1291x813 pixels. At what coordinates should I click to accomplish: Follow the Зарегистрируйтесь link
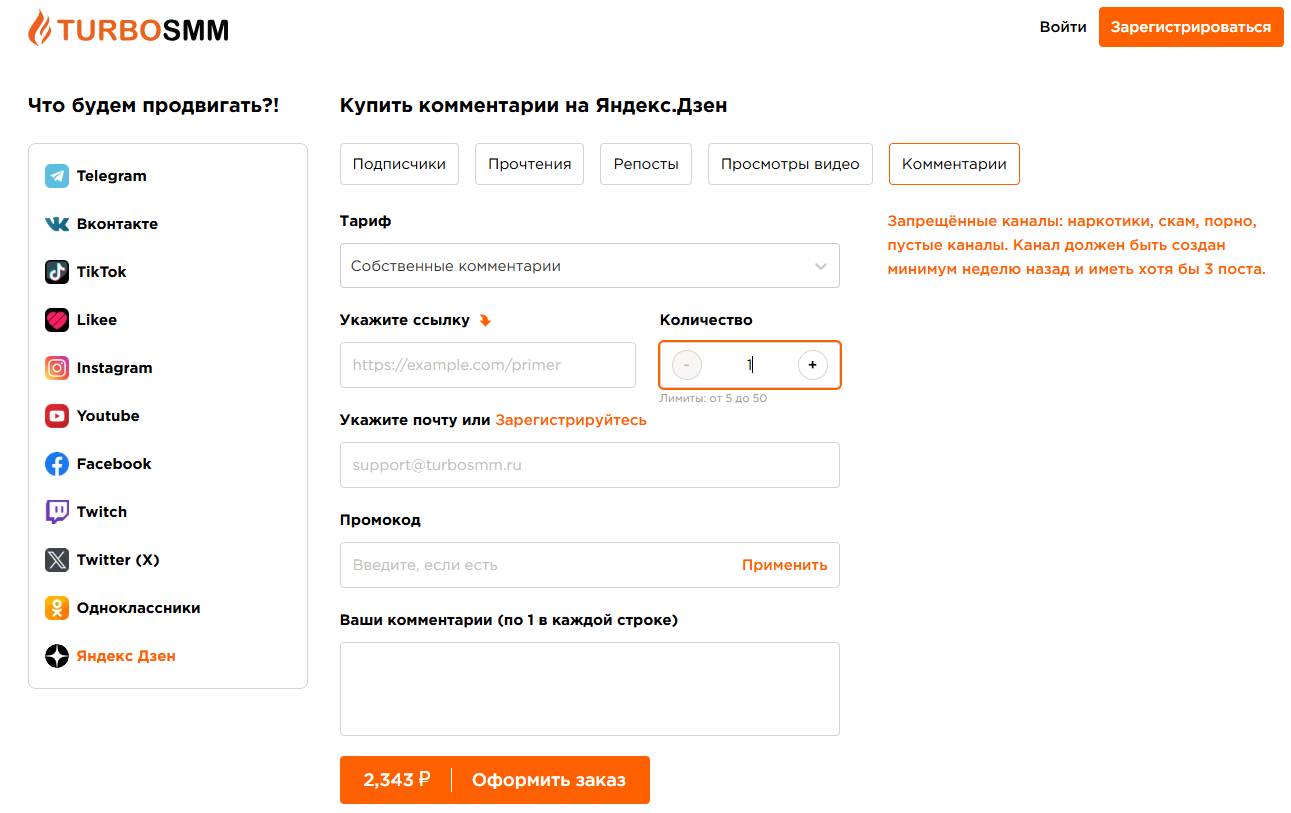pos(571,420)
